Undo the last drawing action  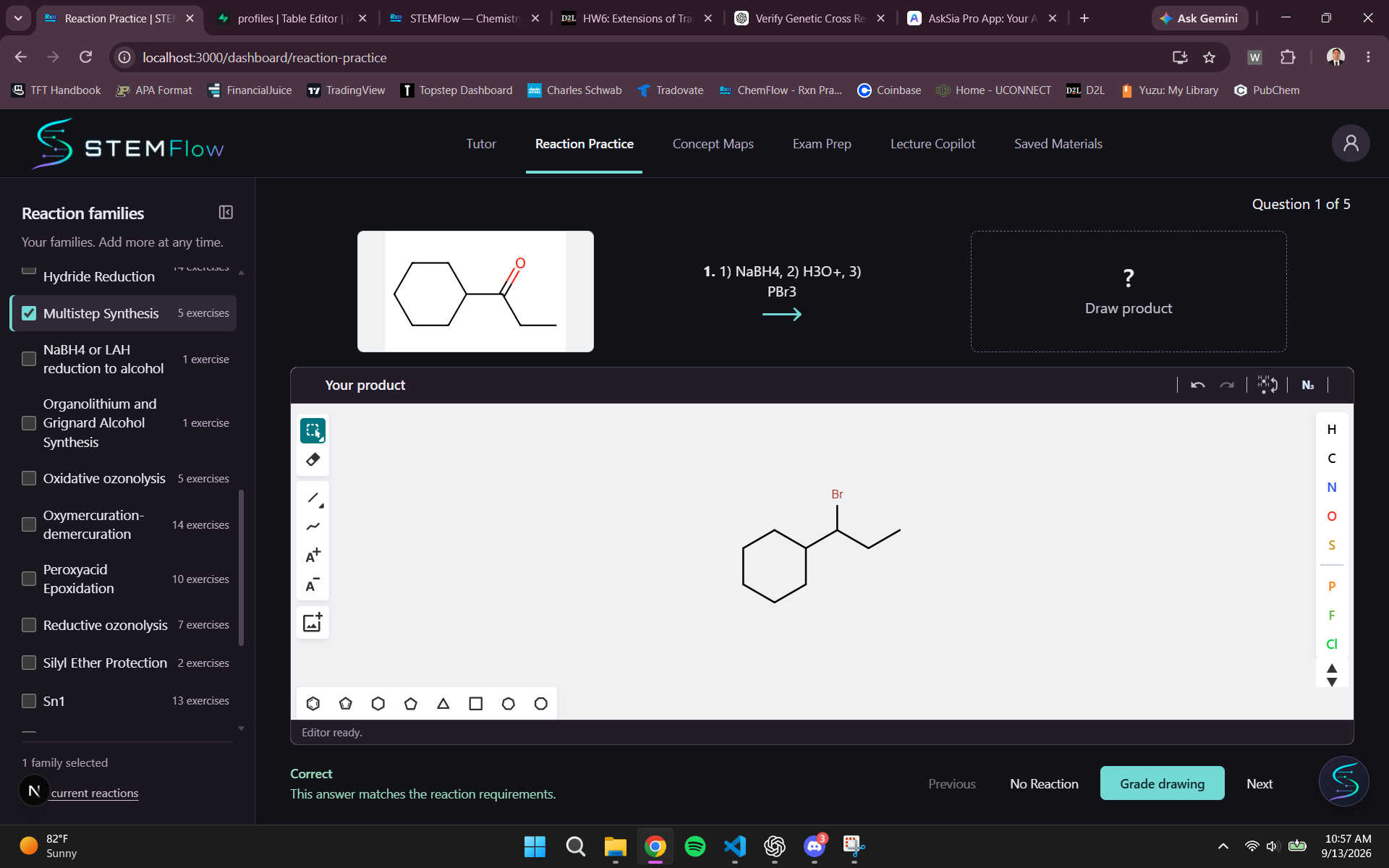pos(1198,385)
